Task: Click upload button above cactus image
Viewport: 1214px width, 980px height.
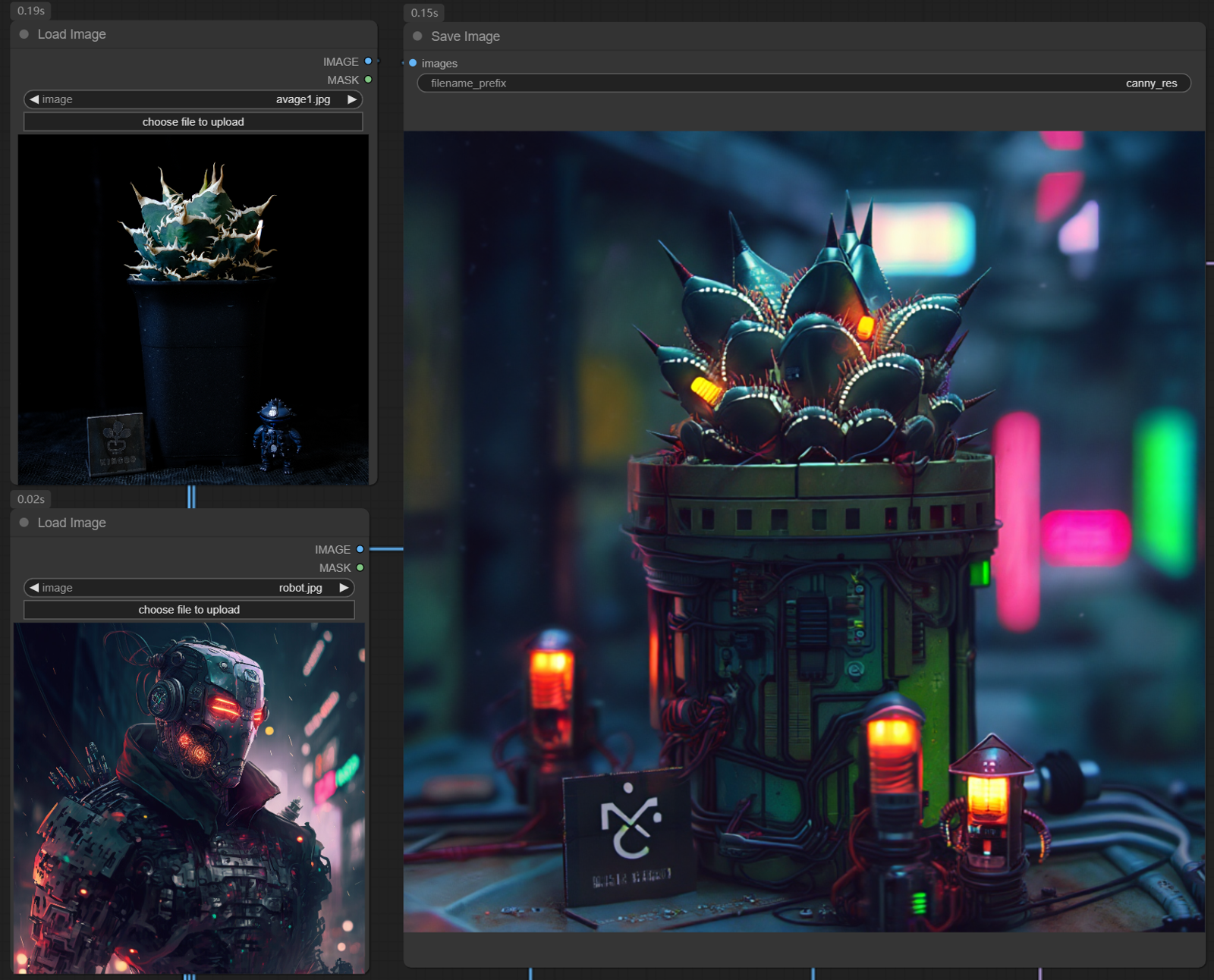Action: (193, 122)
